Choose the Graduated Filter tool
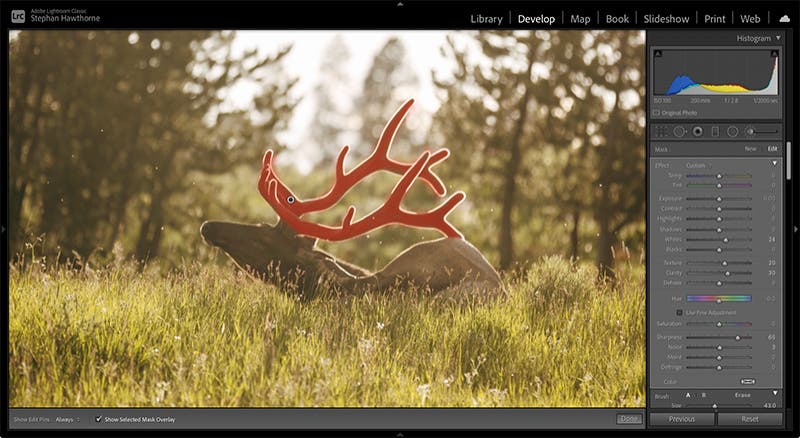This screenshot has height=438, width=800. pyautogui.click(x=714, y=131)
